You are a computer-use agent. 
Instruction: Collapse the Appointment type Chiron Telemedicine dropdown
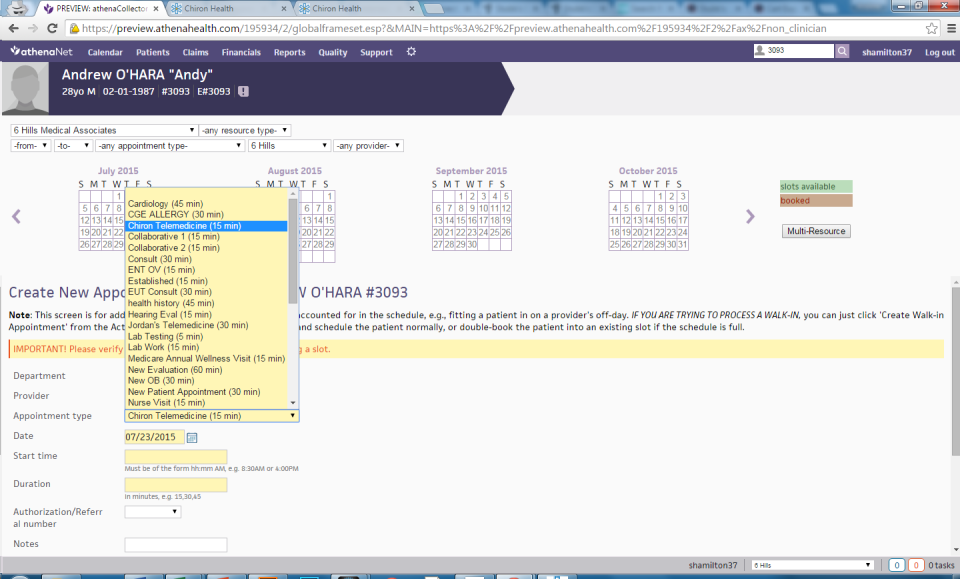coord(211,416)
